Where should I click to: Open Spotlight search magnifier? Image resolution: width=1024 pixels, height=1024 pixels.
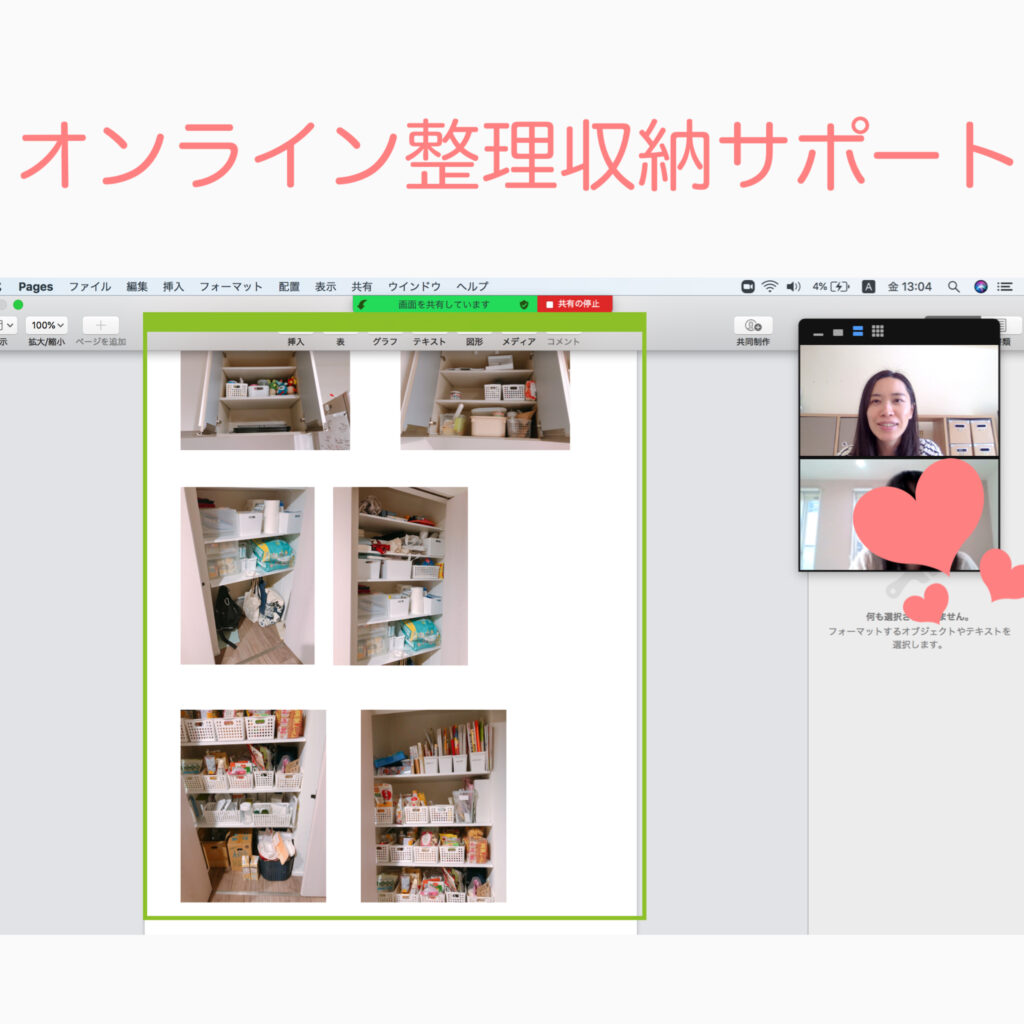click(953, 287)
